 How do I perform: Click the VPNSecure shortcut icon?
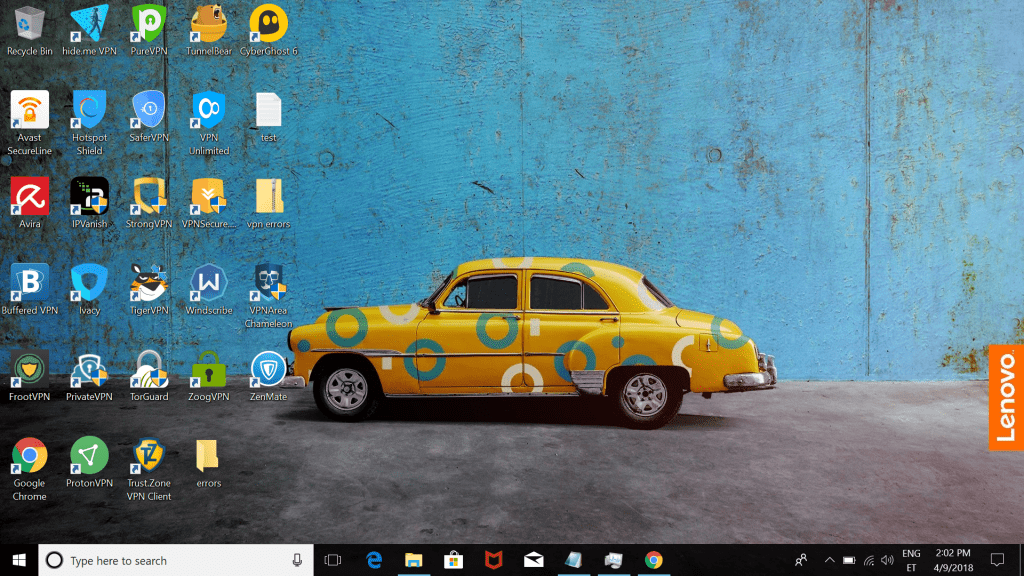tap(209, 203)
